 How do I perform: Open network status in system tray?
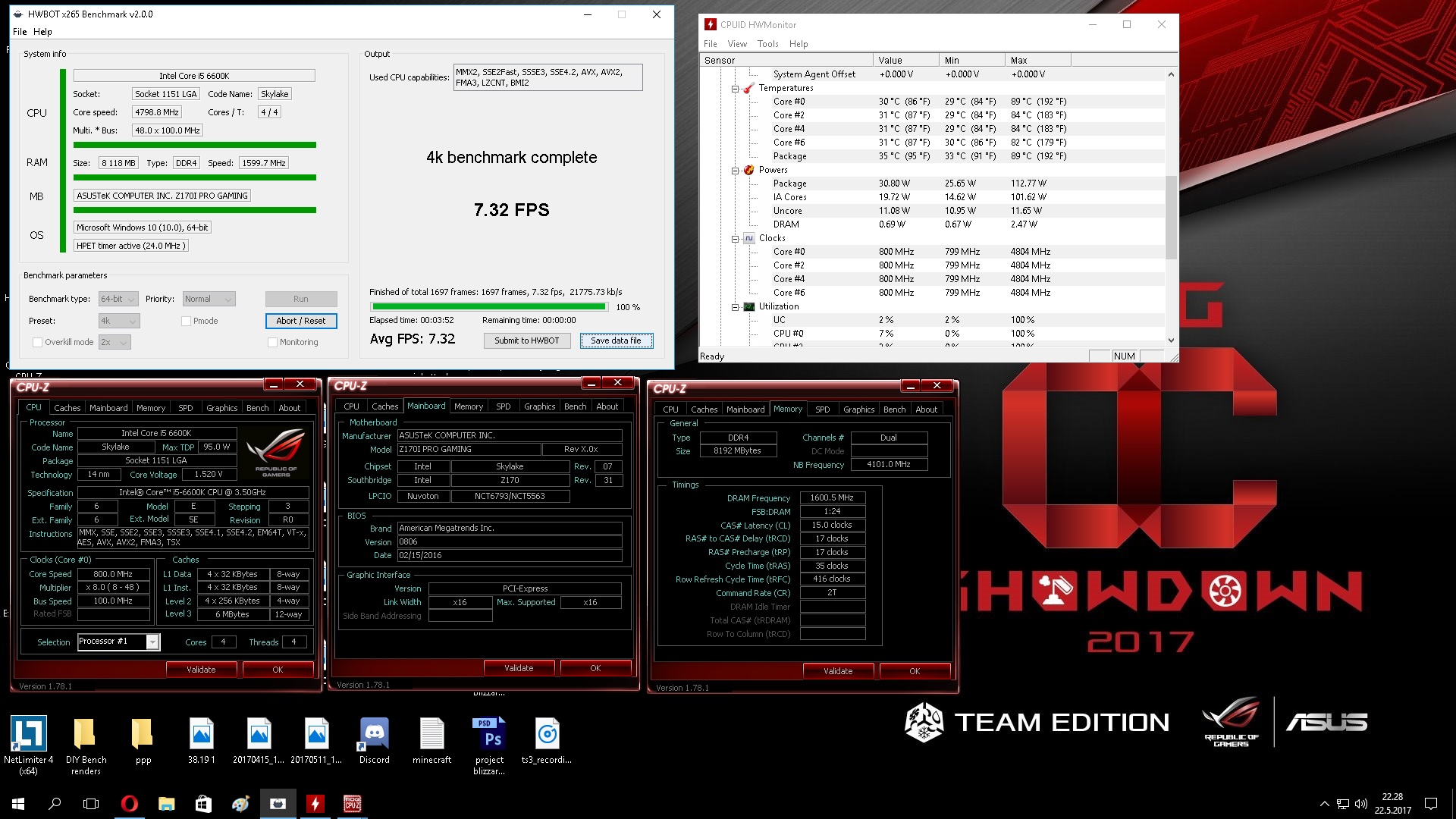[x=1342, y=804]
